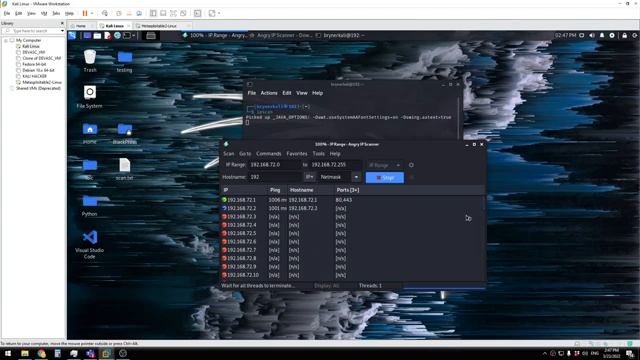Click the Windows Start button
Viewport: 640px width, 360px height.
click(8, 353)
